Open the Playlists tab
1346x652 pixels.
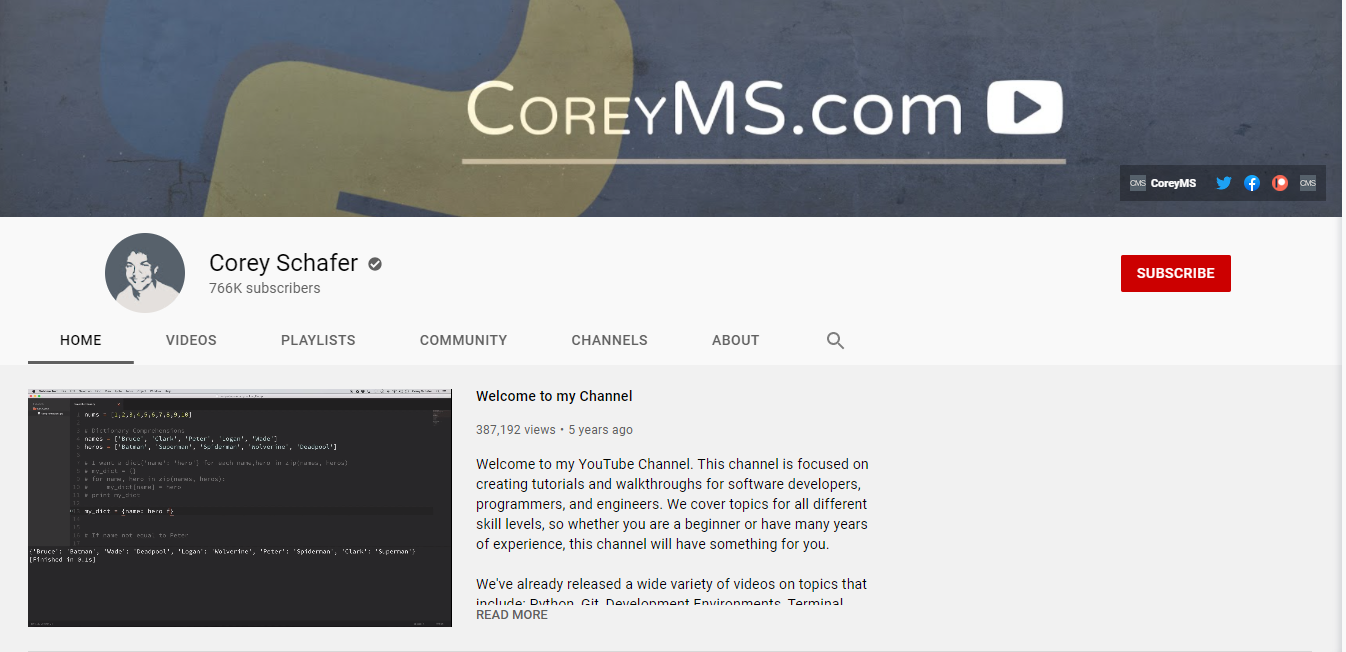pyautogui.click(x=318, y=340)
